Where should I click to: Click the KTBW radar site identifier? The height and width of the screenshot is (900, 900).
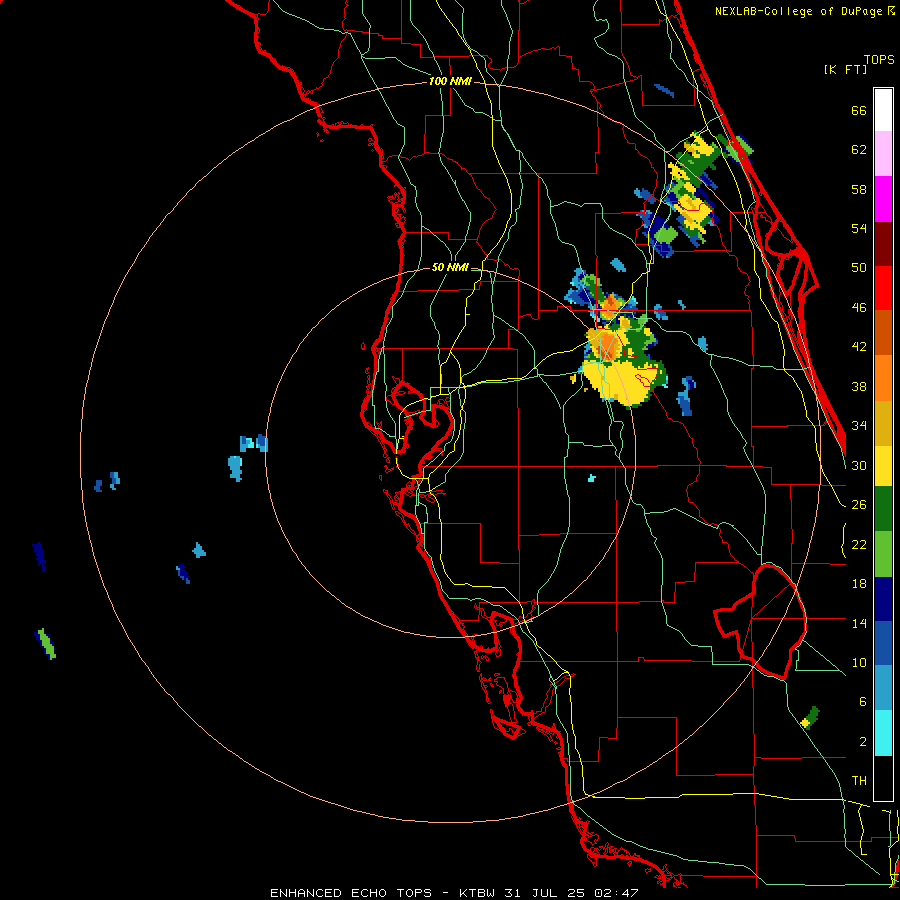point(479,893)
